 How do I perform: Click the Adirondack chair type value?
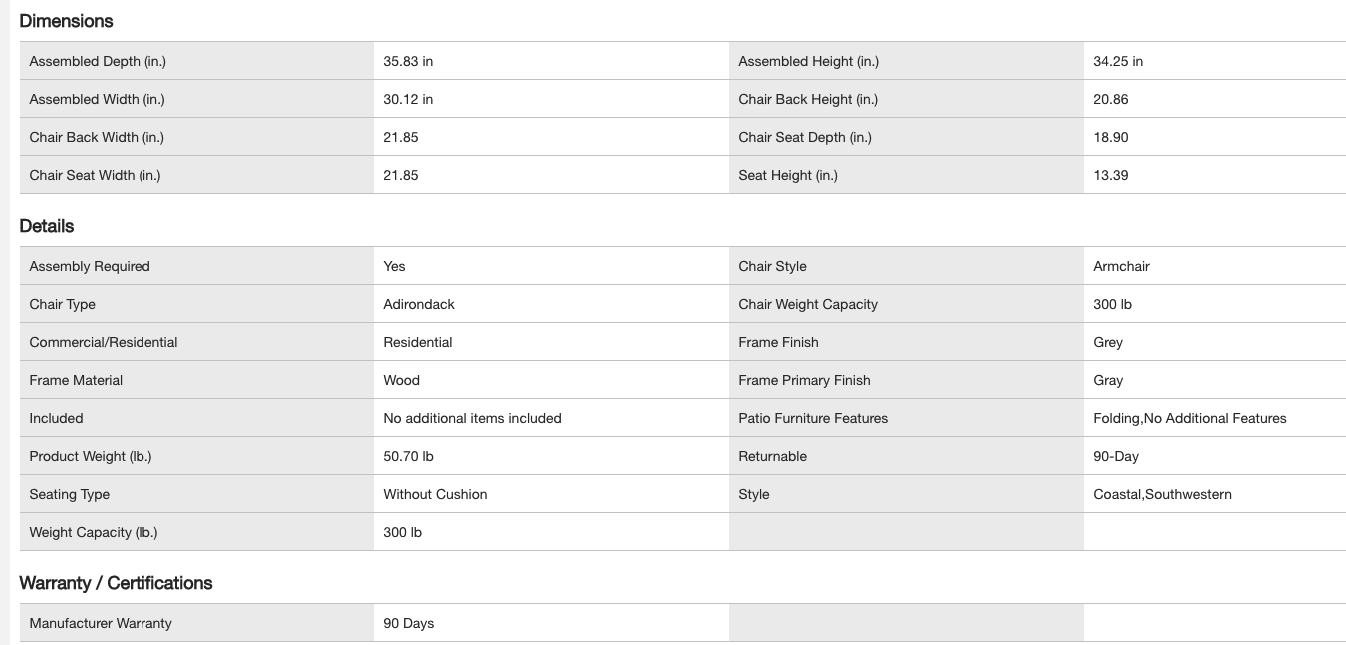[419, 304]
